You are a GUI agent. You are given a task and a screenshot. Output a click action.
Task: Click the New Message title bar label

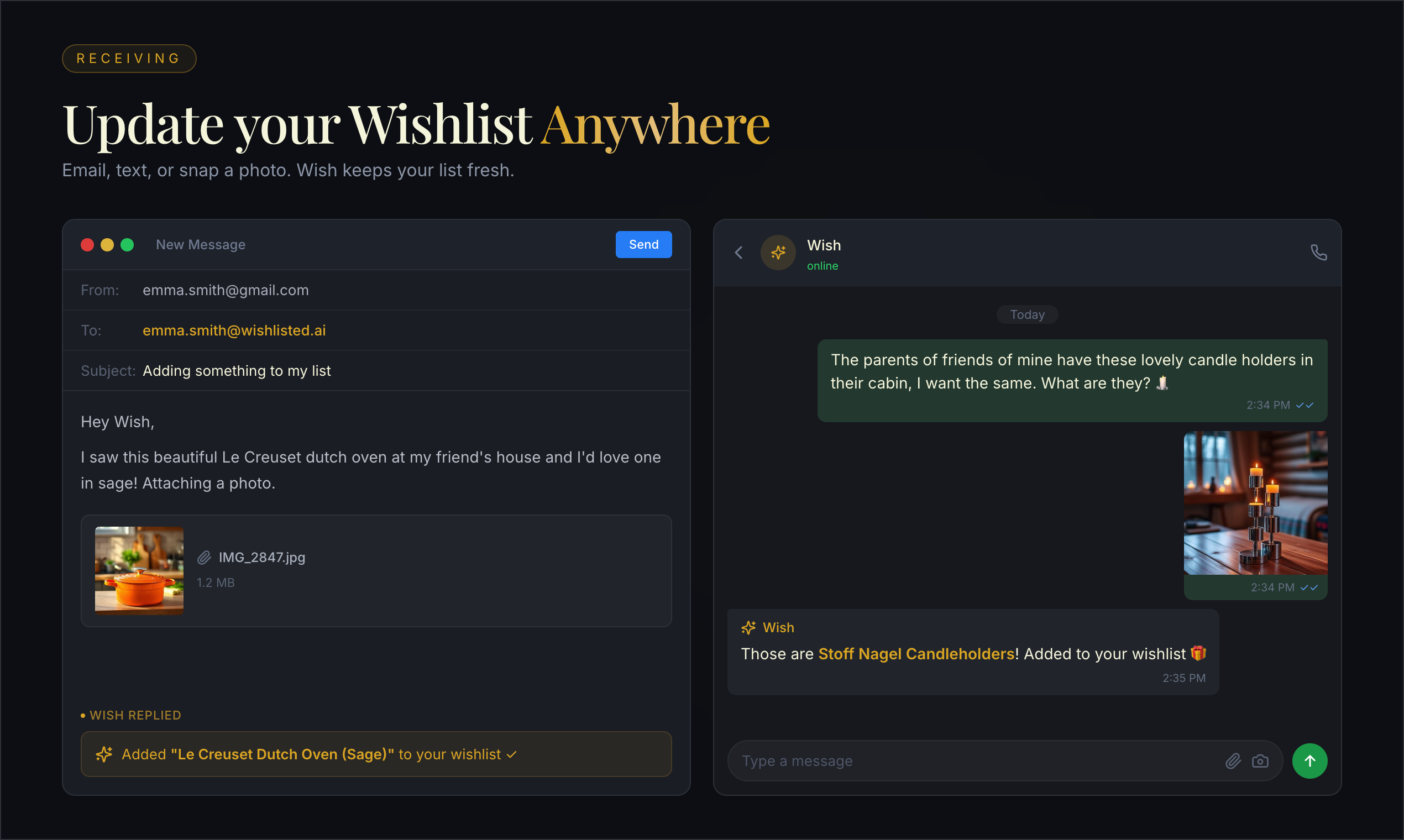click(x=201, y=244)
